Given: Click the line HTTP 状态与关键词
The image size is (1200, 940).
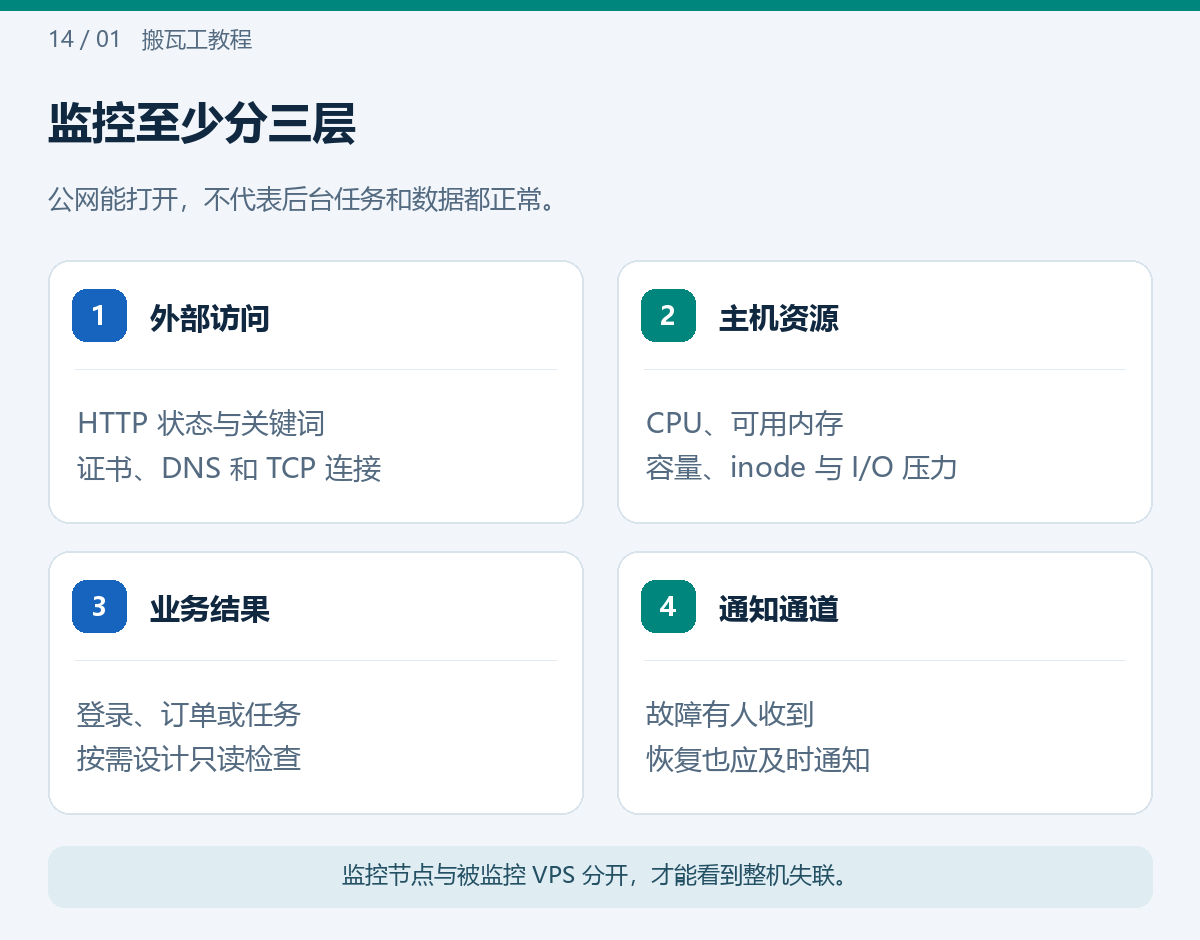Looking at the screenshot, I should point(201,423).
